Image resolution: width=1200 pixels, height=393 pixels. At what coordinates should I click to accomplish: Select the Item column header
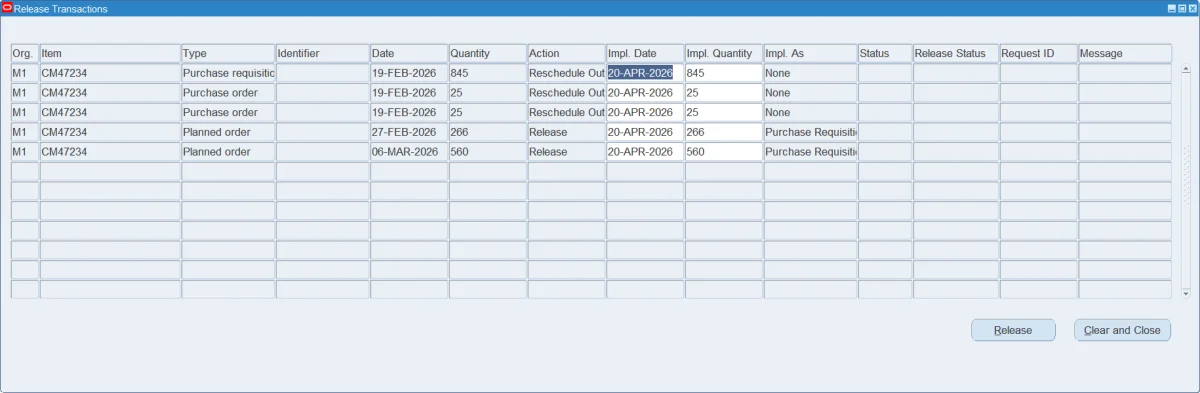coord(110,53)
